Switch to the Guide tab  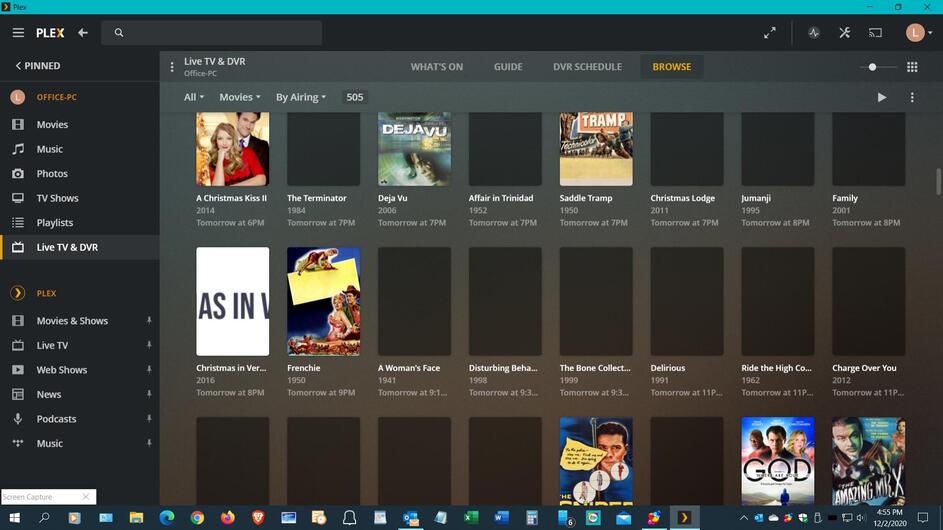pos(508,67)
